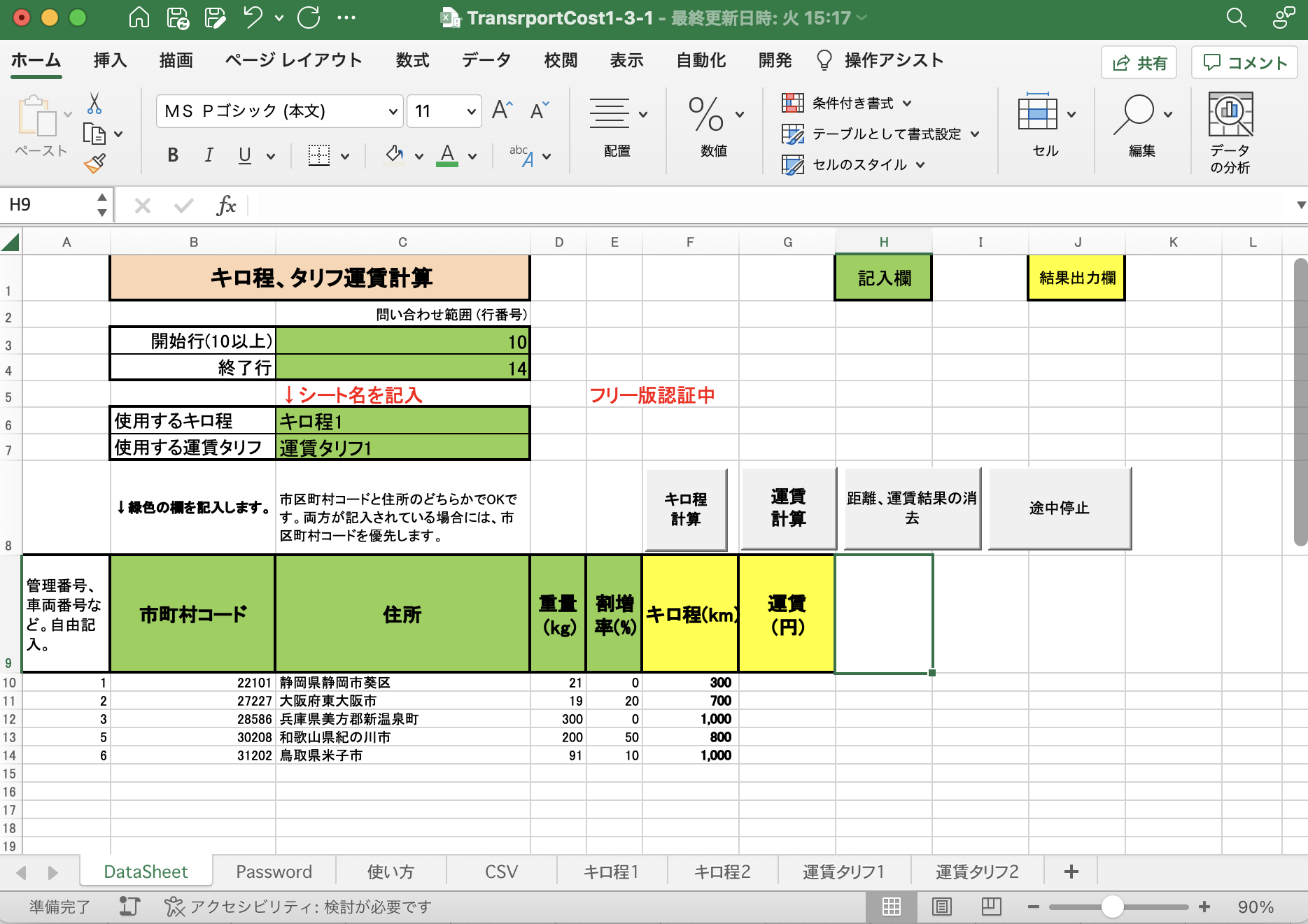Expand the font name dropdown
The image size is (1308, 924).
pos(393,111)
